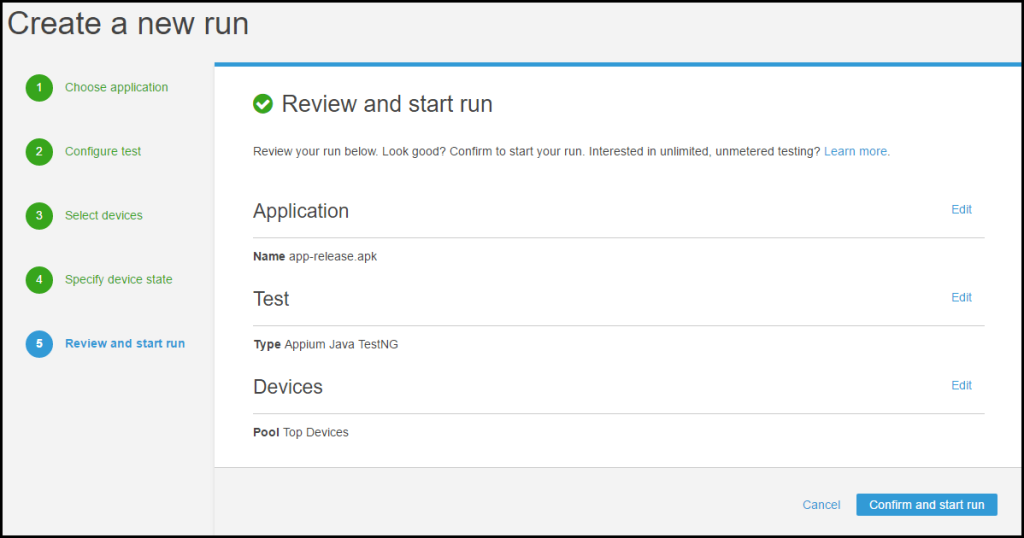Click the green checkmark beside the Review heading
This screenshot has height=538, width=1024.
point(263,104)
